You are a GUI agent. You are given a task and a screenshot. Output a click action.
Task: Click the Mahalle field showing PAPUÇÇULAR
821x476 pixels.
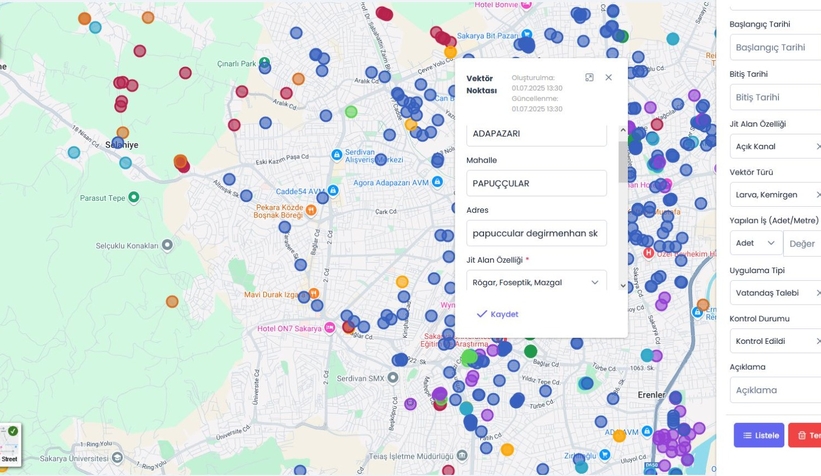pyautogui.click(x=536, y=183)
